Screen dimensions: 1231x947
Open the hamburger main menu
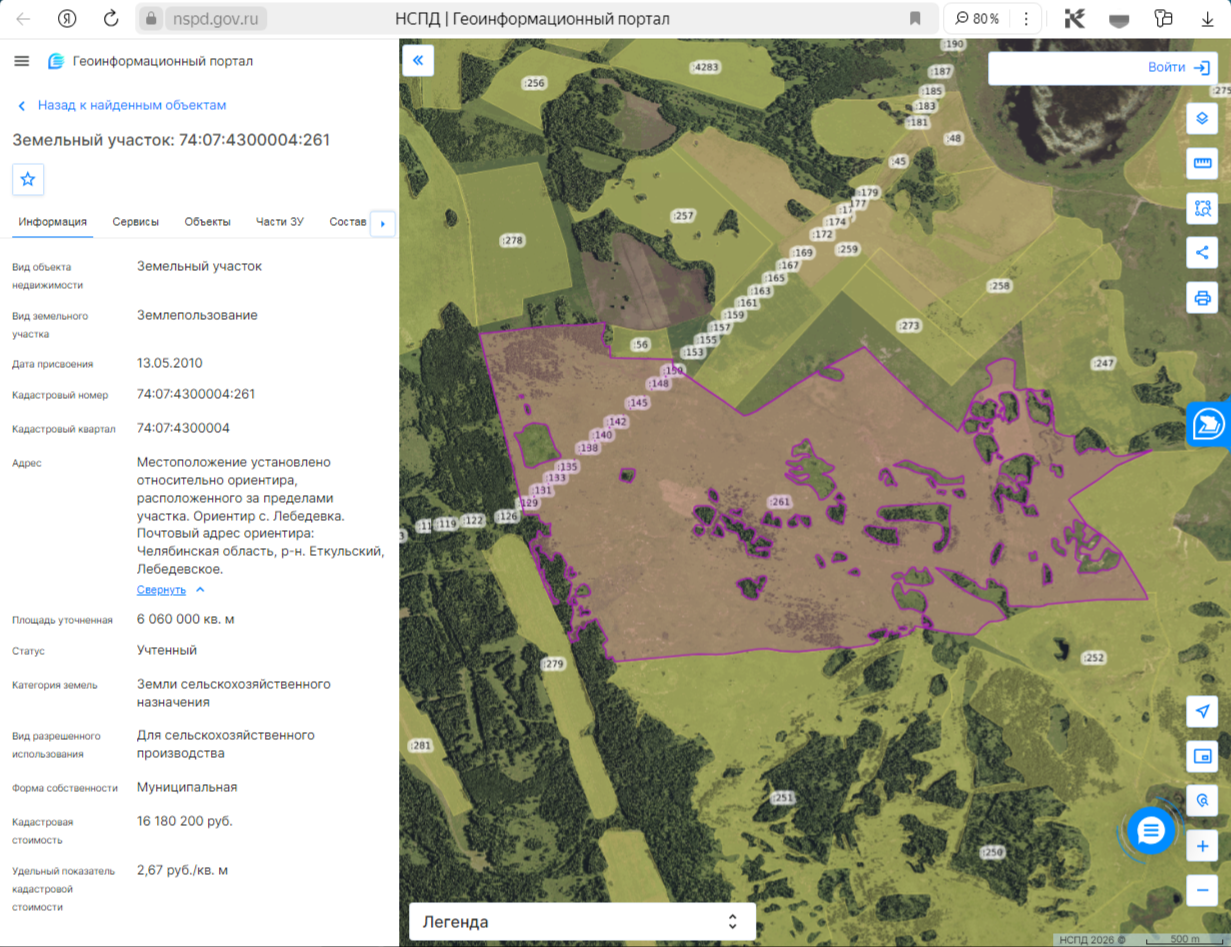click(x=22, y=61)
